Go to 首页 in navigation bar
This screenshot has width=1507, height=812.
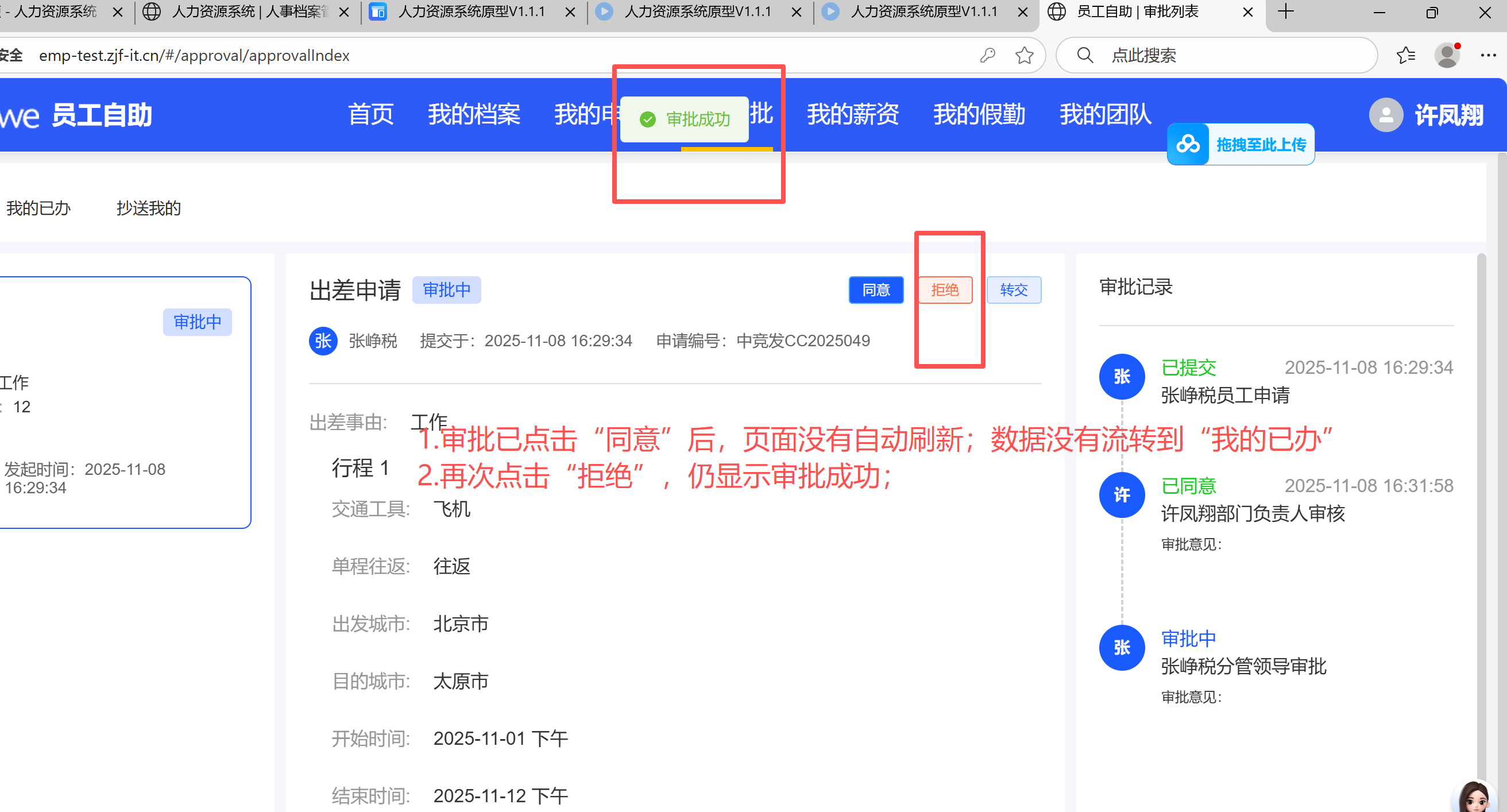tap(371, 115)
